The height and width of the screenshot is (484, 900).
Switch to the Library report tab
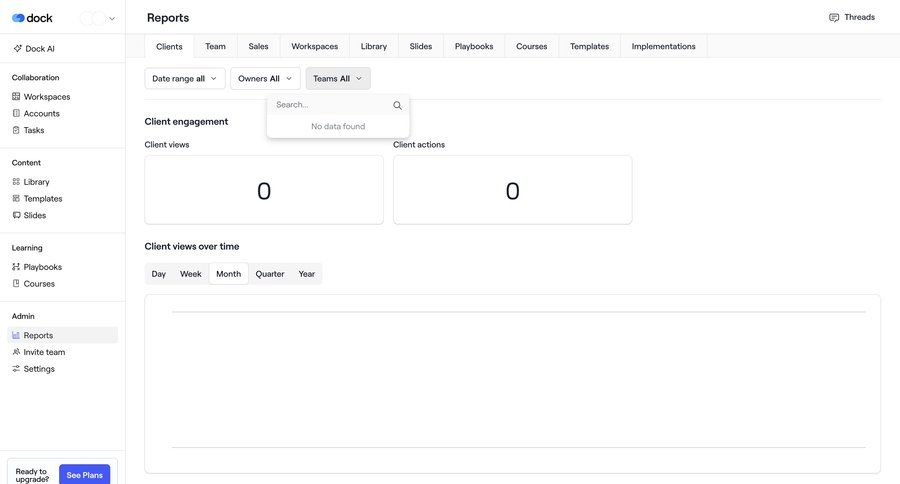(374, 46)
